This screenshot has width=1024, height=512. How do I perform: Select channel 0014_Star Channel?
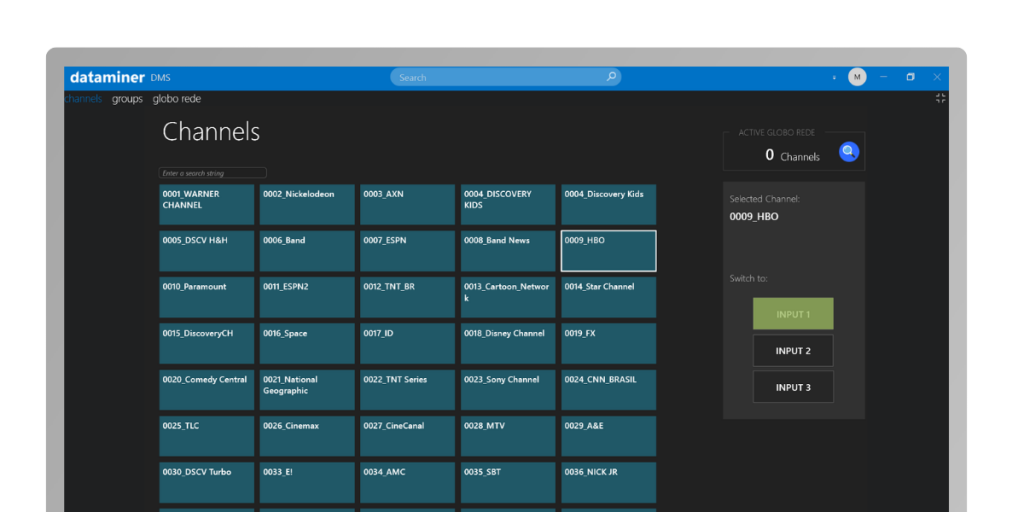[609, 297]
